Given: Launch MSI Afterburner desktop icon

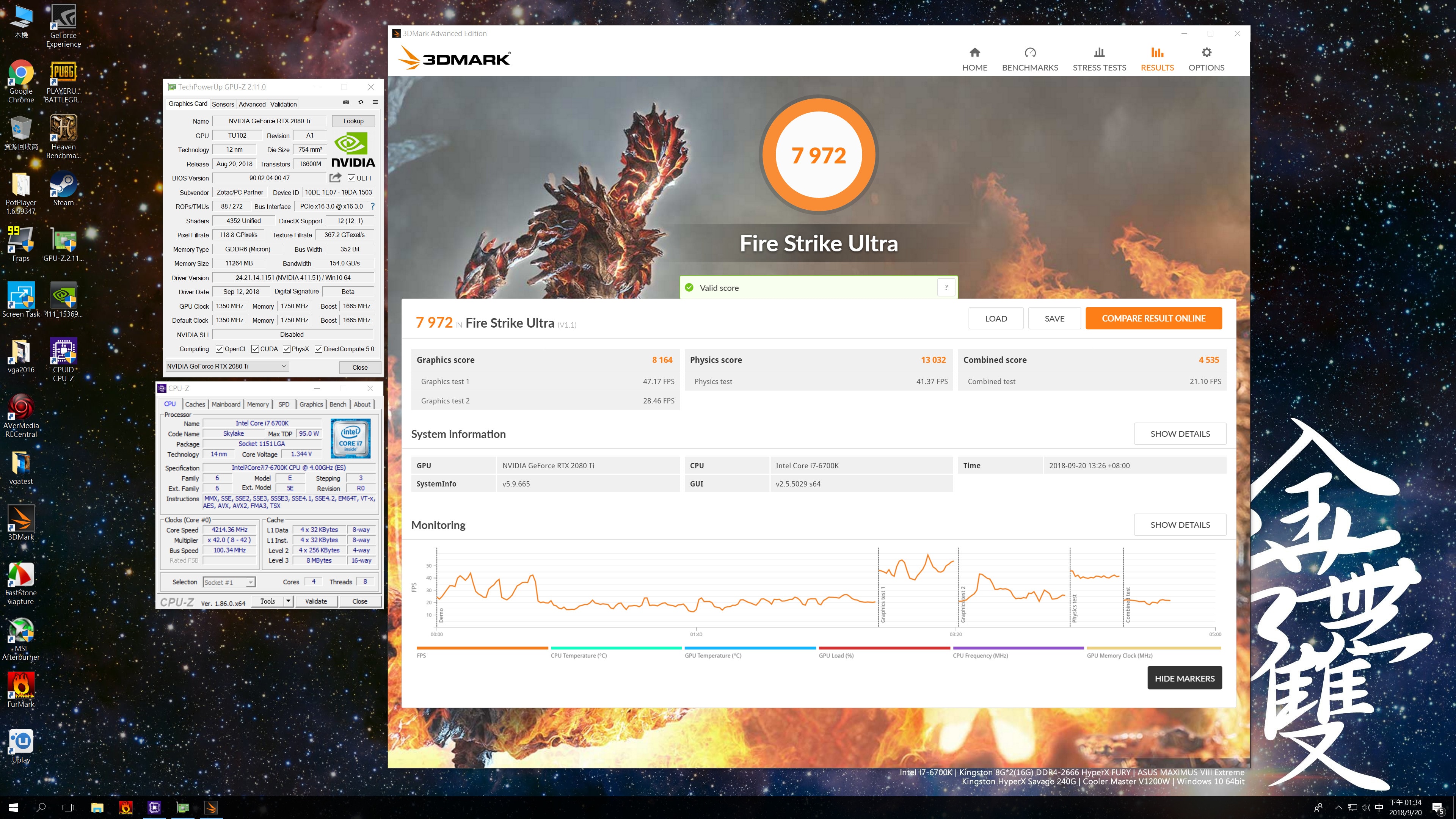Looking at the screenshot, I should (x=21, y=639).
